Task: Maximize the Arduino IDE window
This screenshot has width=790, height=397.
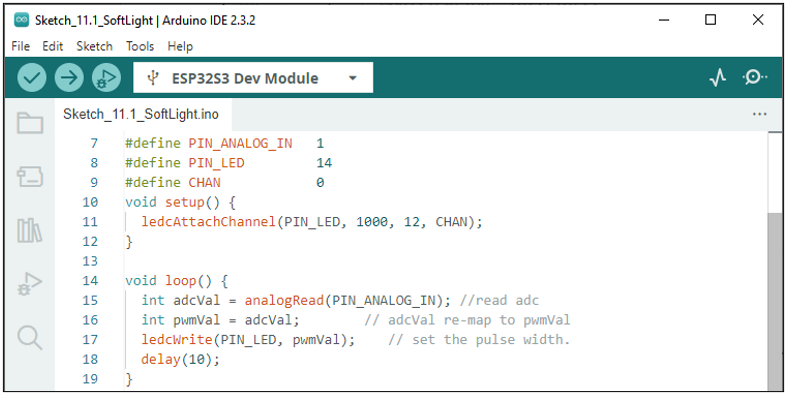Action: (710, 20)
